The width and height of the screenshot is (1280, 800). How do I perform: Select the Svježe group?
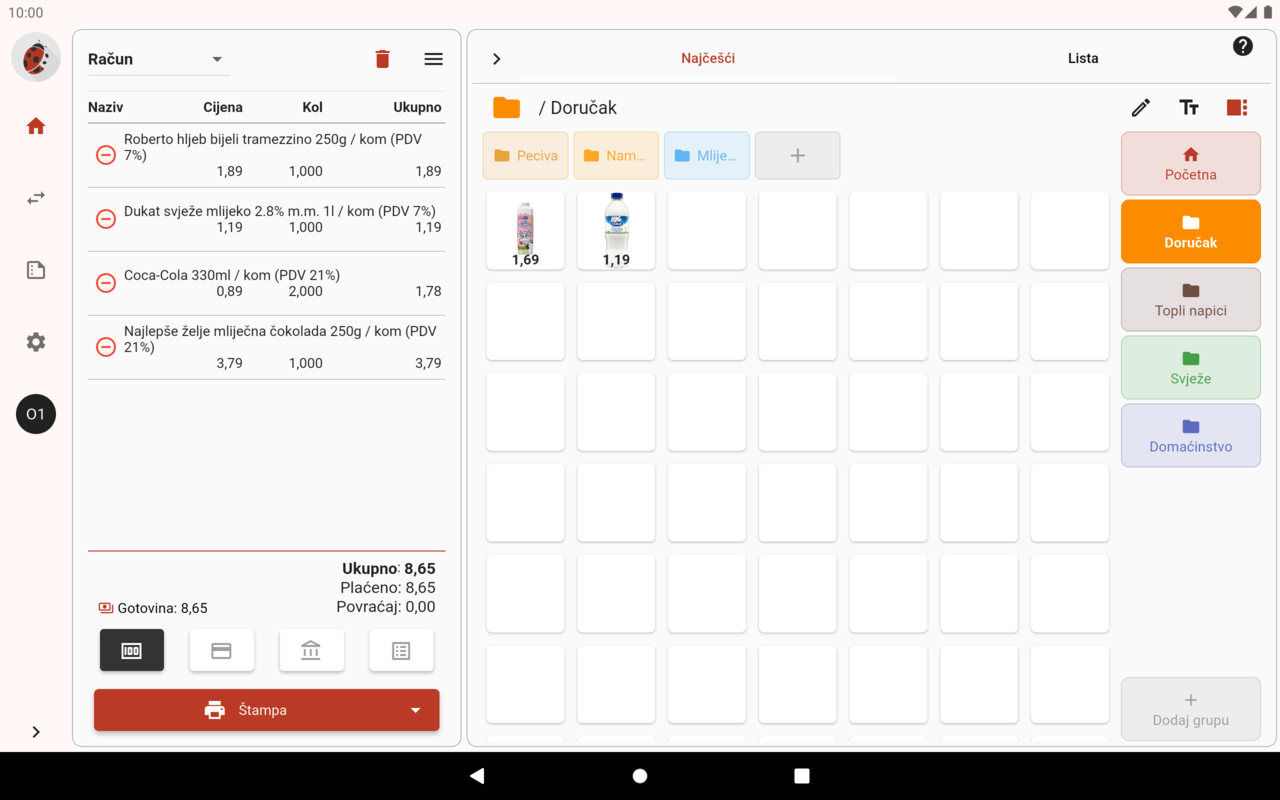click(x=1191, y=368)
